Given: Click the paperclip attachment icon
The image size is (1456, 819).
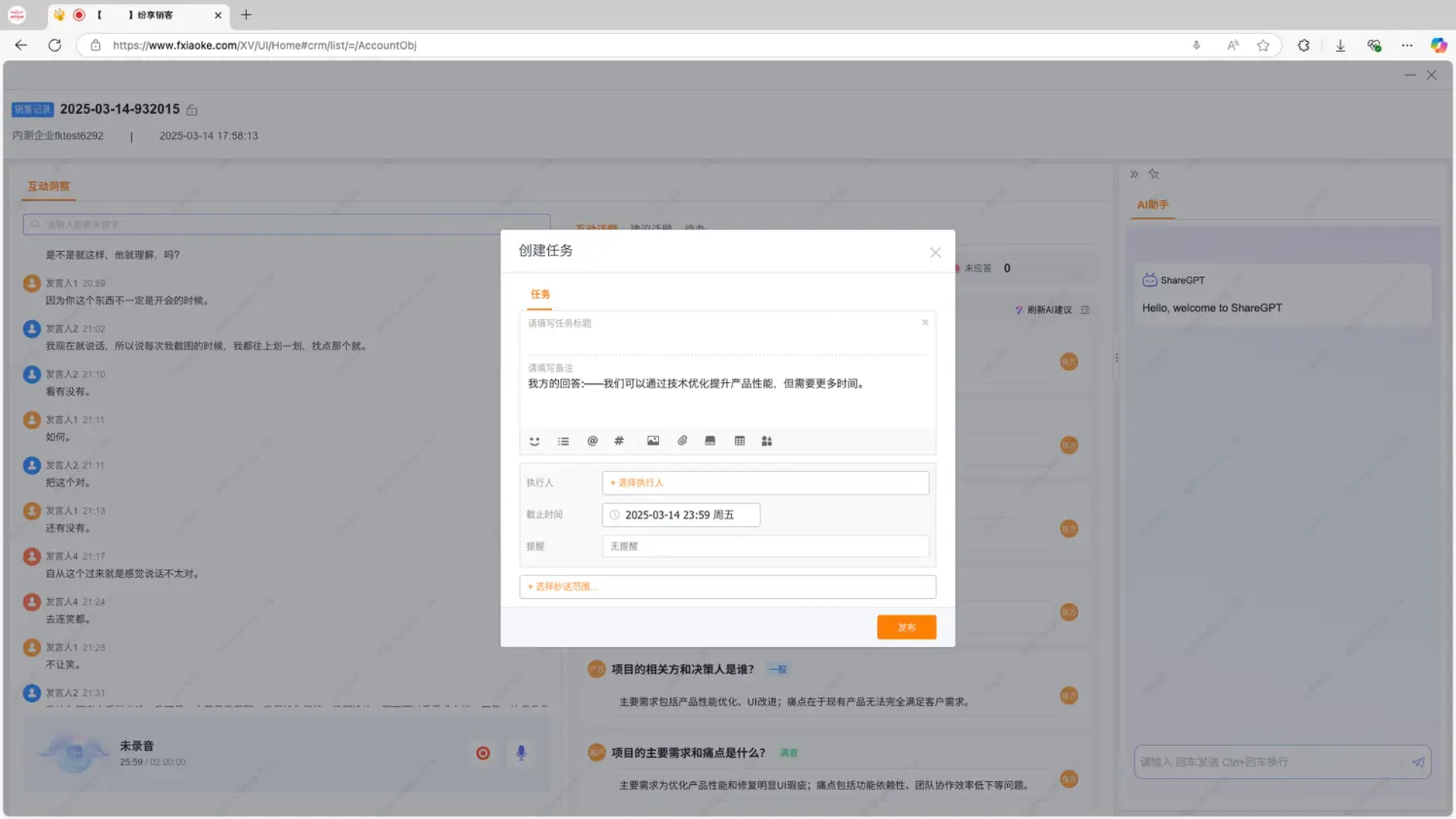Looking at the screenshot, I should (x=682, y=441).
